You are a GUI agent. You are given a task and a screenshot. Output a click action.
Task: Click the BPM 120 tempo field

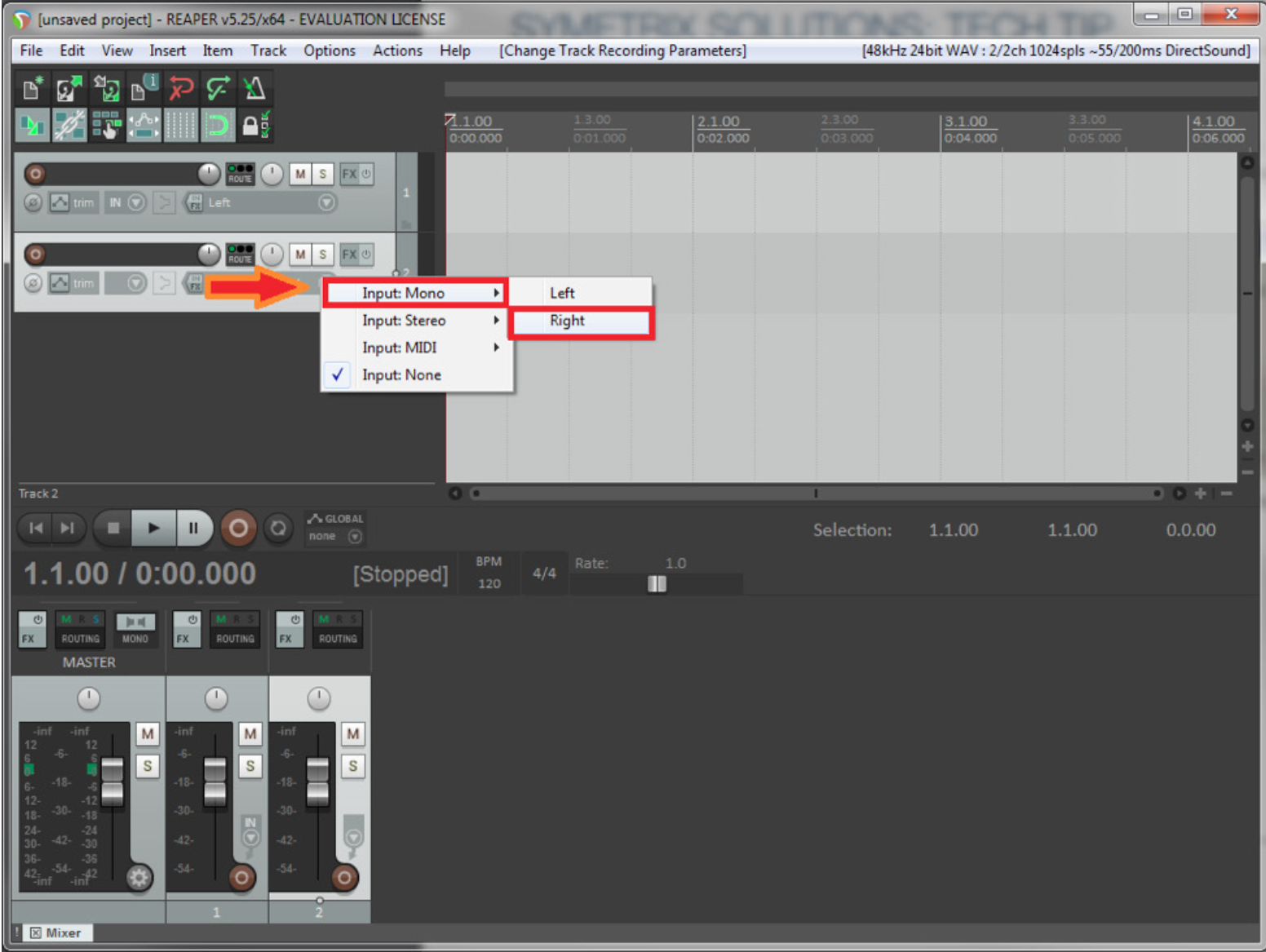click(x=489, y=583)
